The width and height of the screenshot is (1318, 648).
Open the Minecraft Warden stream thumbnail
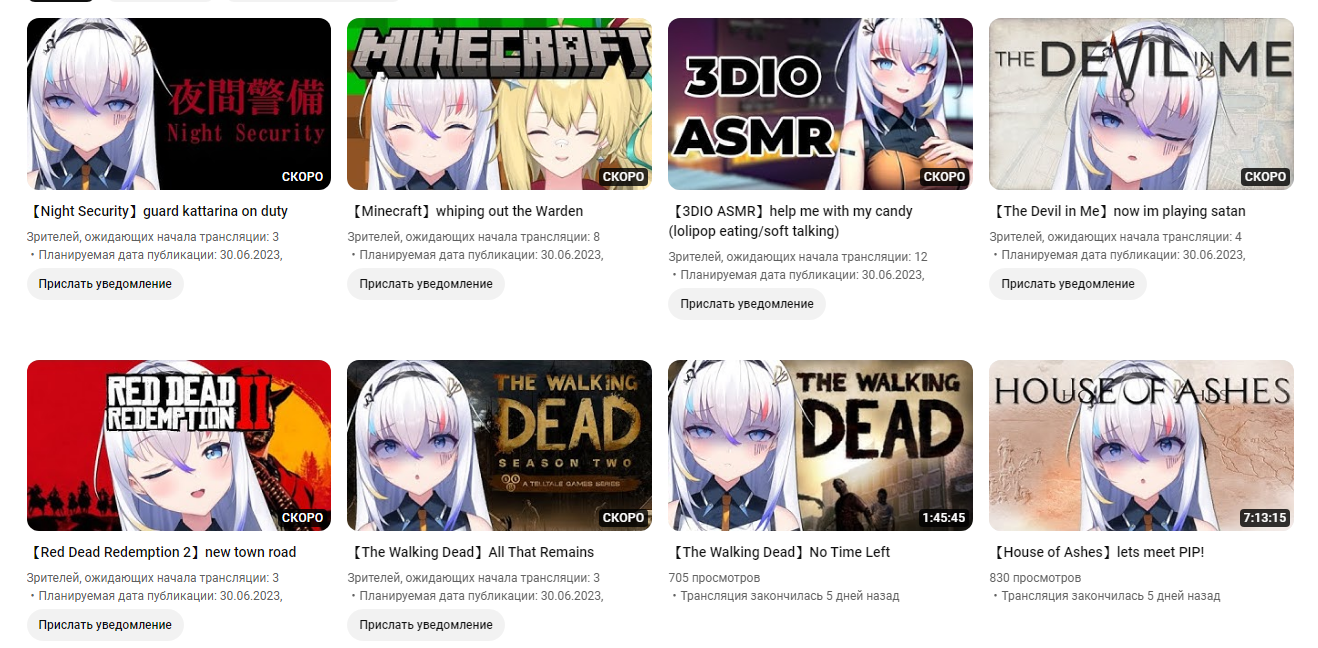click(x=499, y=104)
